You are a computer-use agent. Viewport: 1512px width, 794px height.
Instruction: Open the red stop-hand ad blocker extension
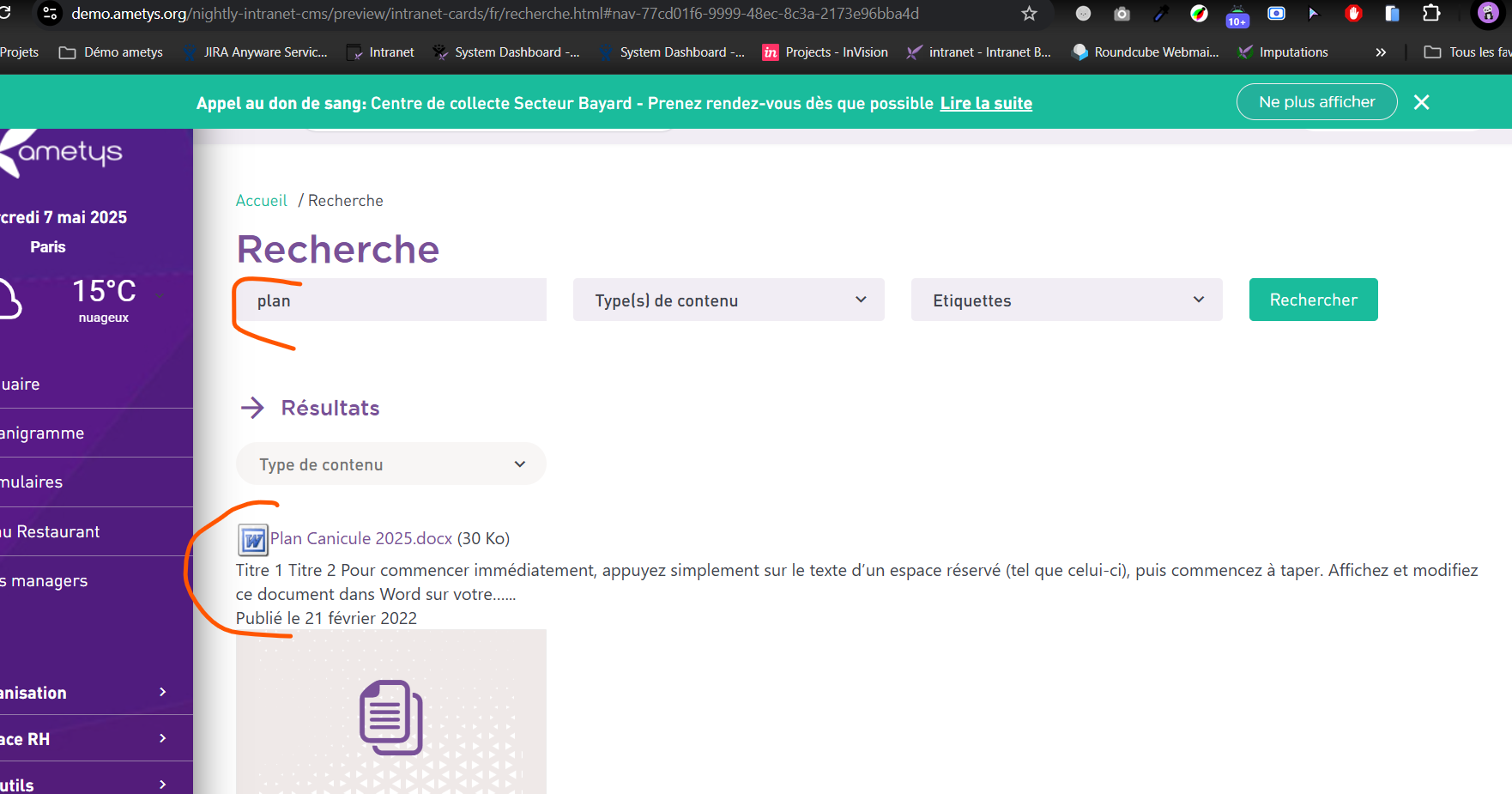[x=1353, y=14]
